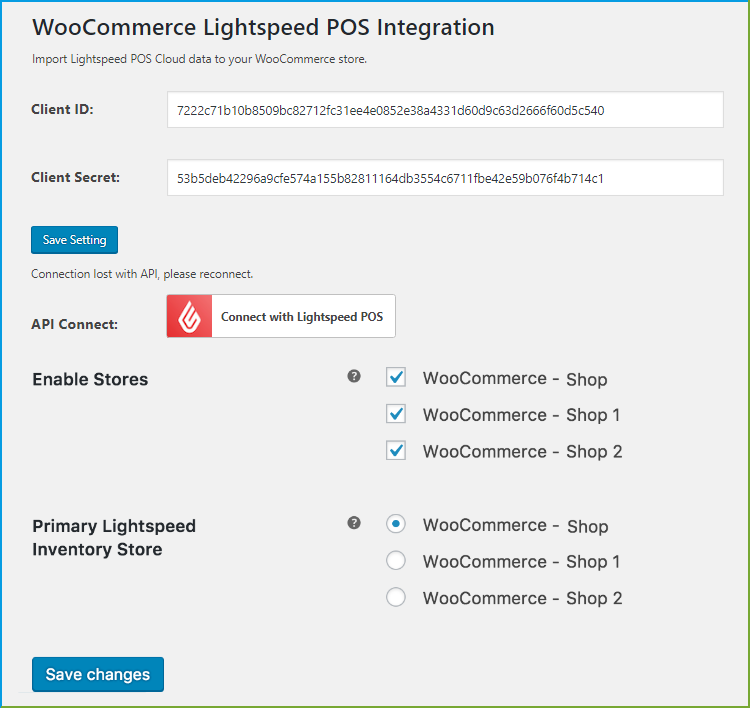Select WooCommerce - Shop as primary inventory store
Viewport: 750px width, 708px height.
tap(396, 524)
